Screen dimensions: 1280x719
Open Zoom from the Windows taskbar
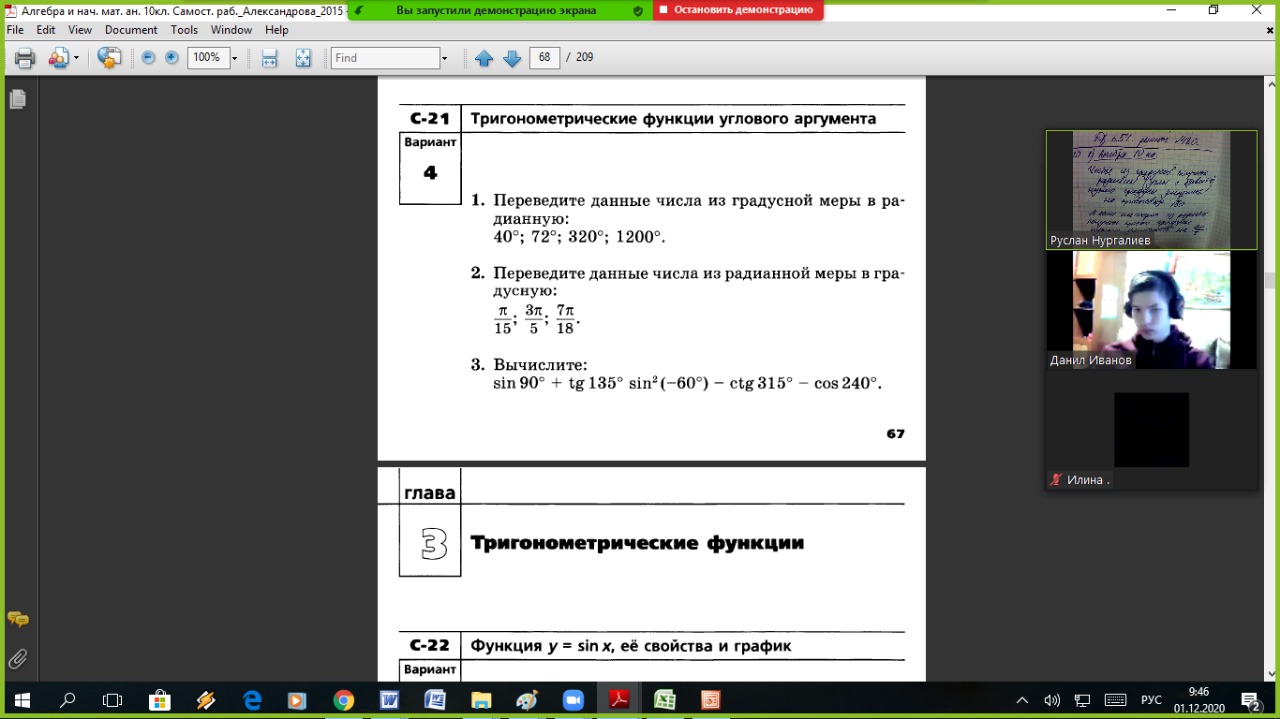pyautogui.click(x=573, y=700)
